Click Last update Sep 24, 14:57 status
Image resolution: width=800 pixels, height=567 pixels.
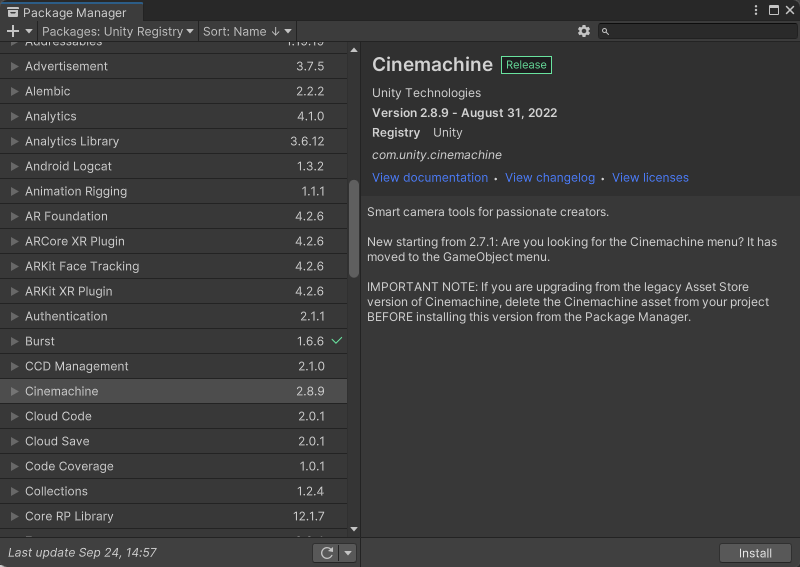point(82,553)
